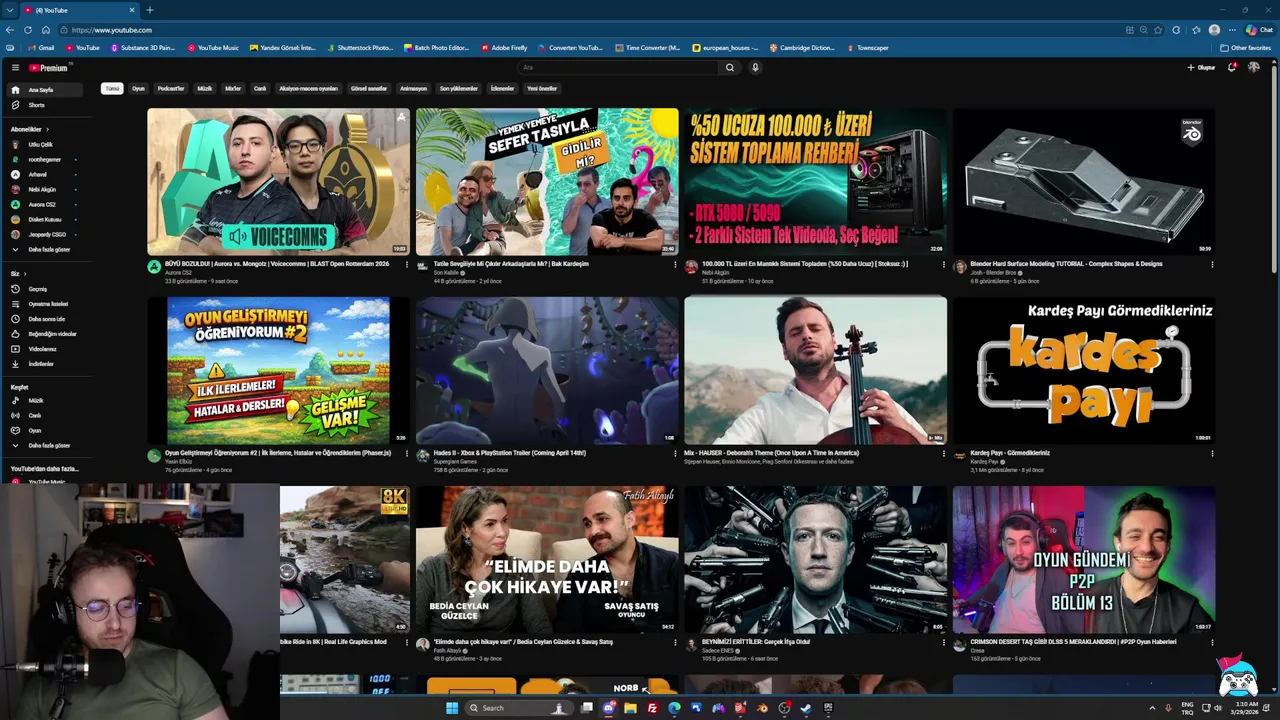1280x720 pixels.
Task: Click the browser address bar
Action: (x=590, y=30)
